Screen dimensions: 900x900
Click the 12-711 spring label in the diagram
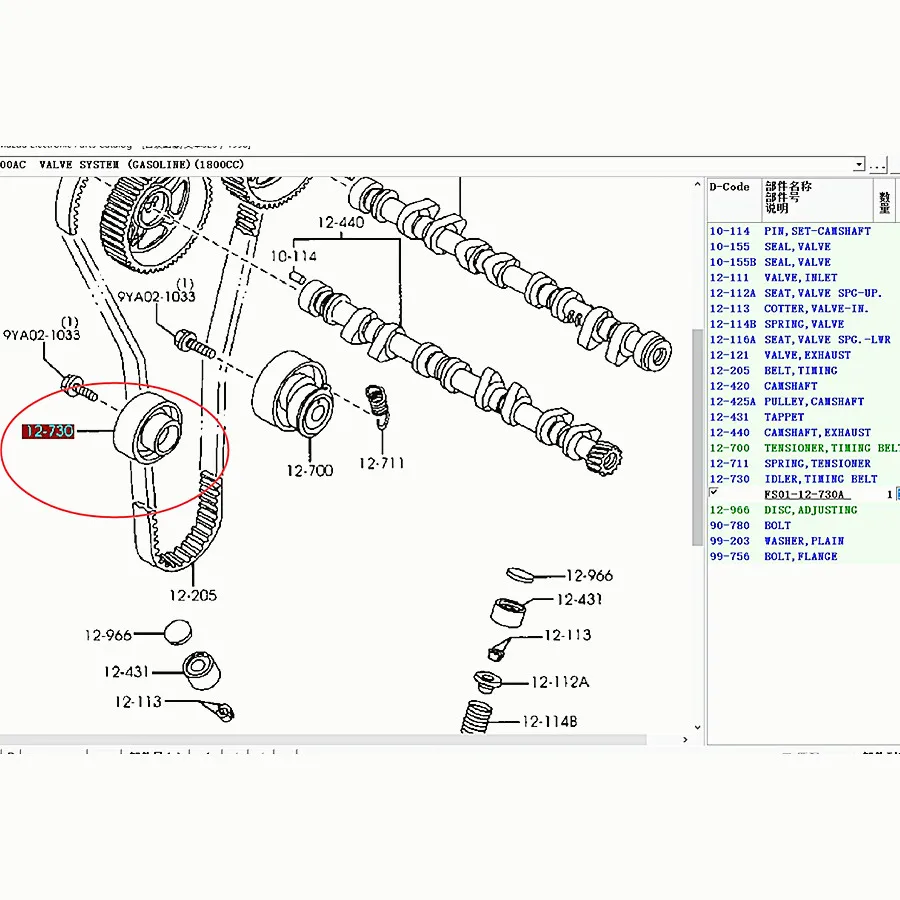click(x=381, y=463)
